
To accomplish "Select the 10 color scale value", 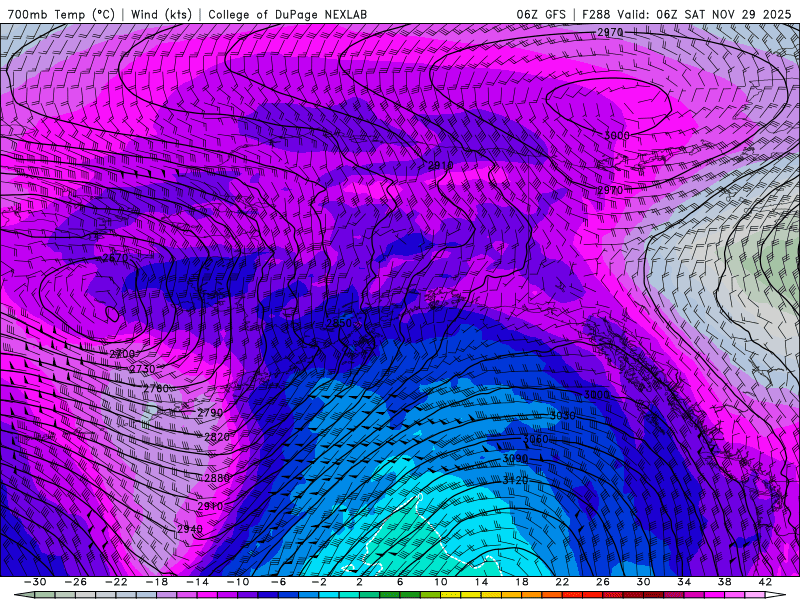I will tap(441, 582).
